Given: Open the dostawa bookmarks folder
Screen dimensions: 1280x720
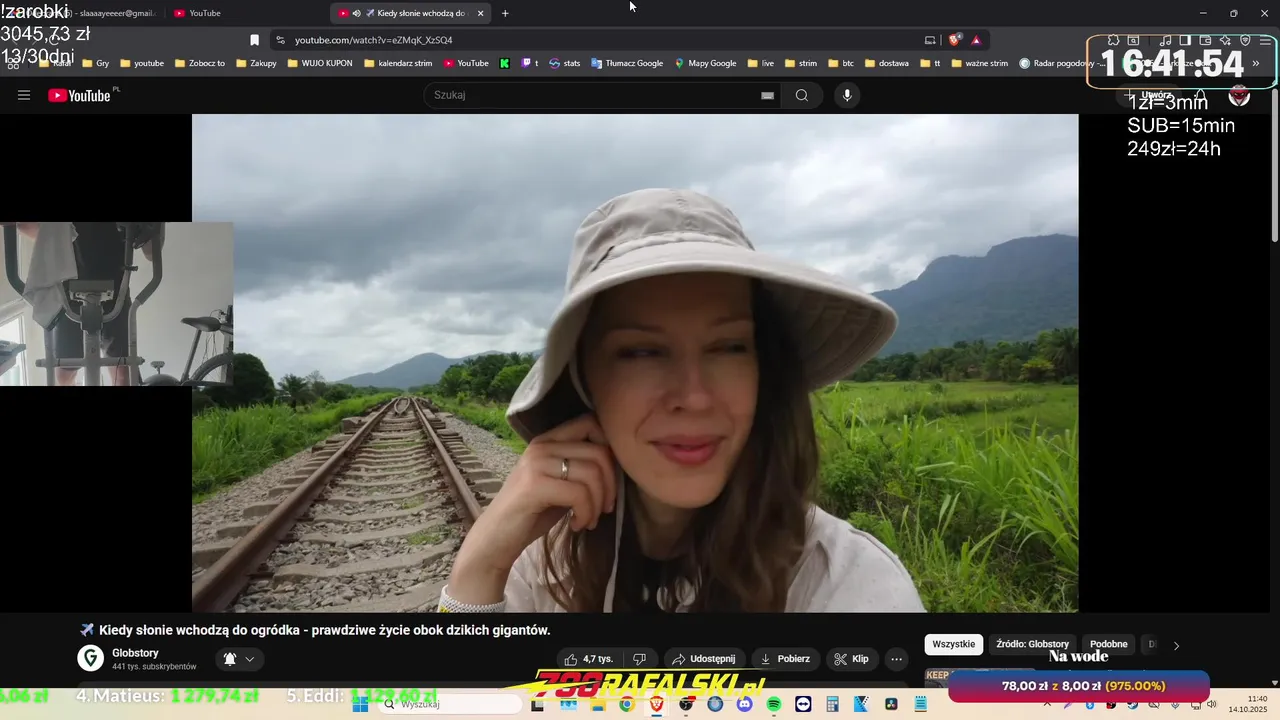Looking at the screenshot, I should pyautogui.click(x=887, y=63).
